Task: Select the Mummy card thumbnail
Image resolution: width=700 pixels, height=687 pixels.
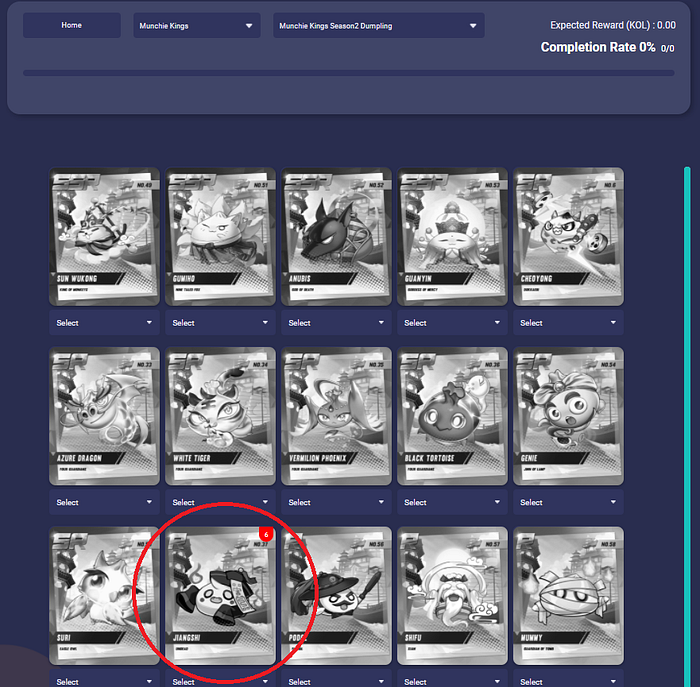Action: (568, 596)
